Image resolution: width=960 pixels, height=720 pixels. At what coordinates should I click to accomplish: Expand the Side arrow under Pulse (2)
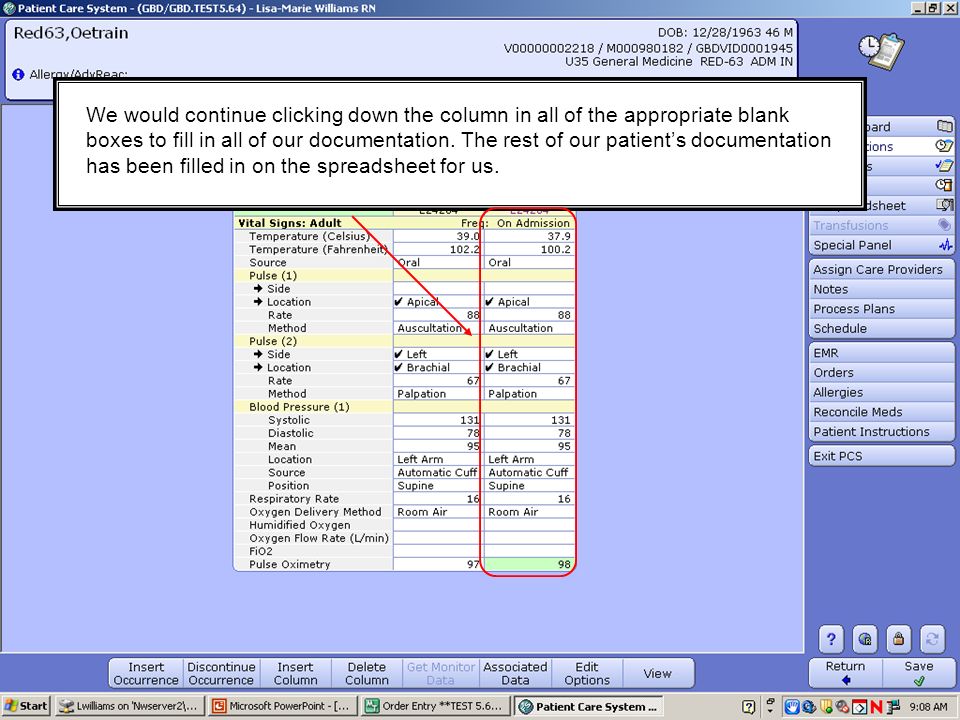tap(258, 354)
